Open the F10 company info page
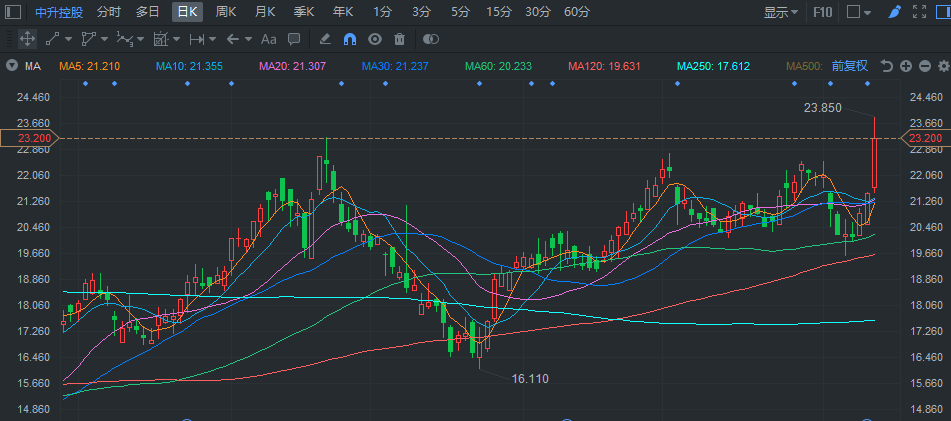Image resolution: width=951 pixels, height=421 pixels. pyautogui.click(x=822, y=12)
